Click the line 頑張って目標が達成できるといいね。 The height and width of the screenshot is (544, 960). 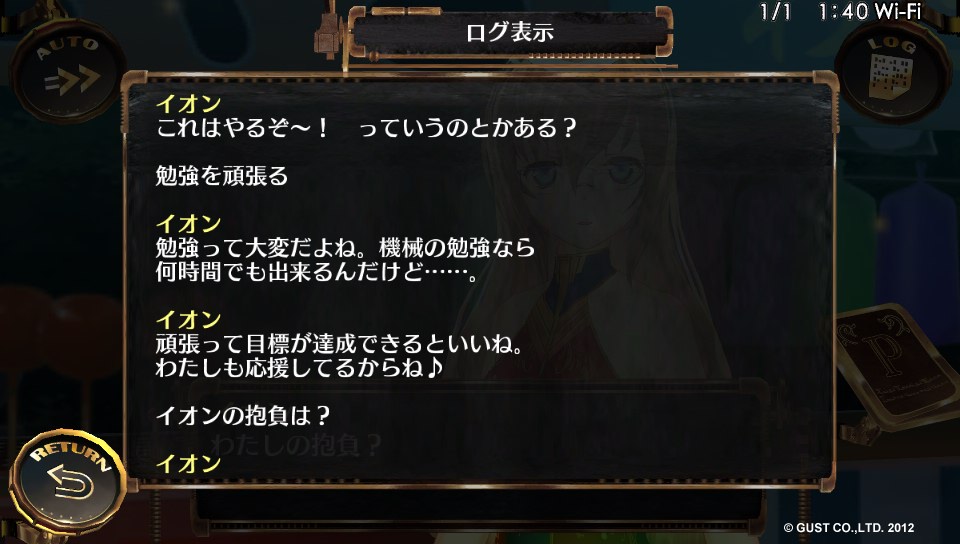click(340, 344)
